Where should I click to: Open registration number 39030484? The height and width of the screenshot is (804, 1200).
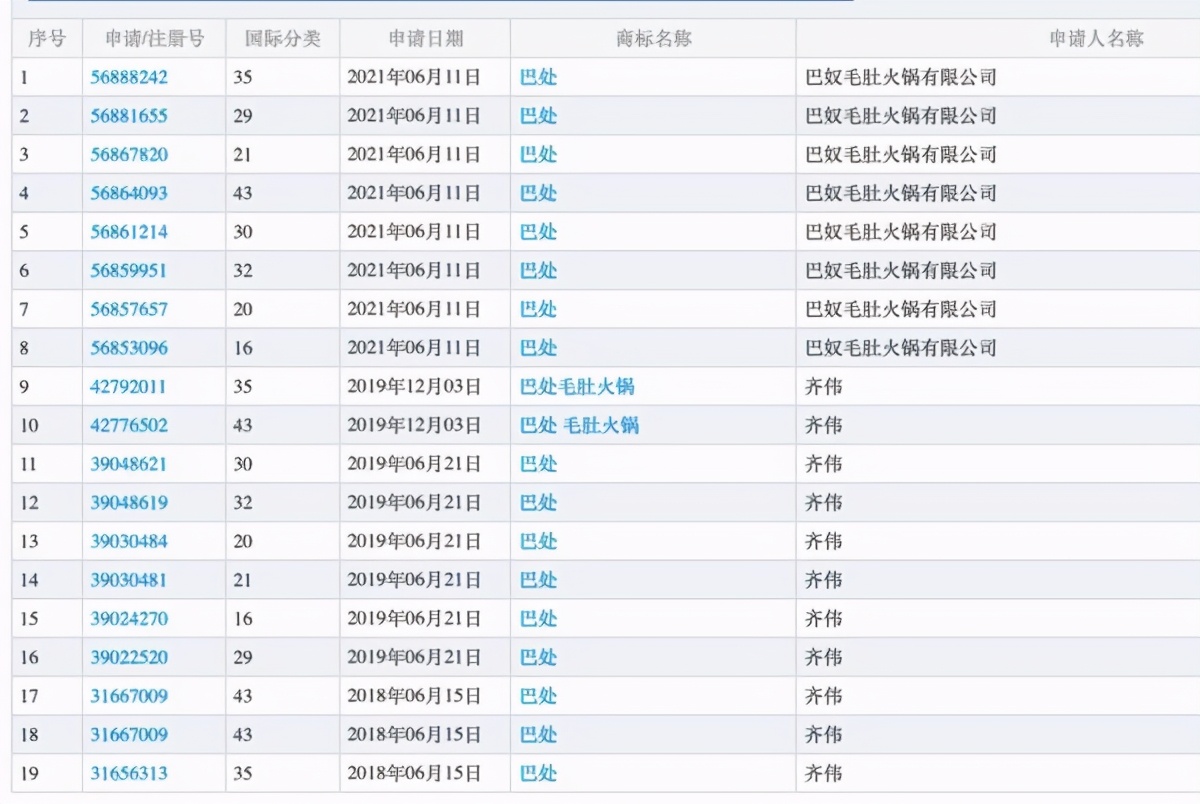pos(129,541)
